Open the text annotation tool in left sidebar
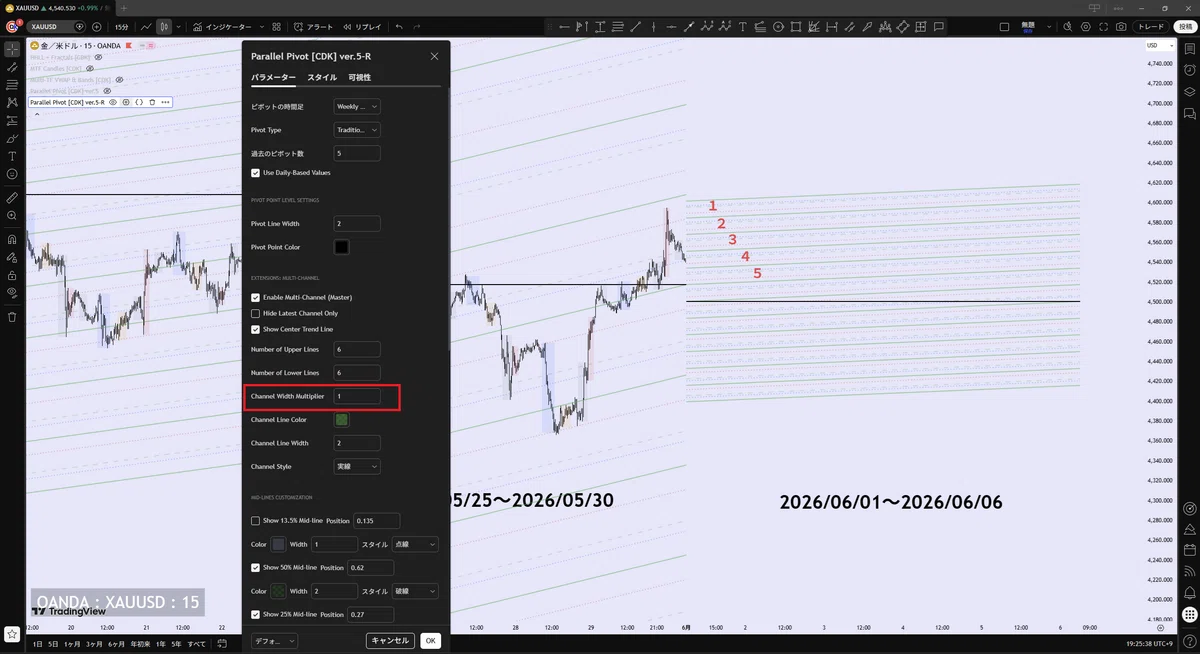 coord(12,156)
